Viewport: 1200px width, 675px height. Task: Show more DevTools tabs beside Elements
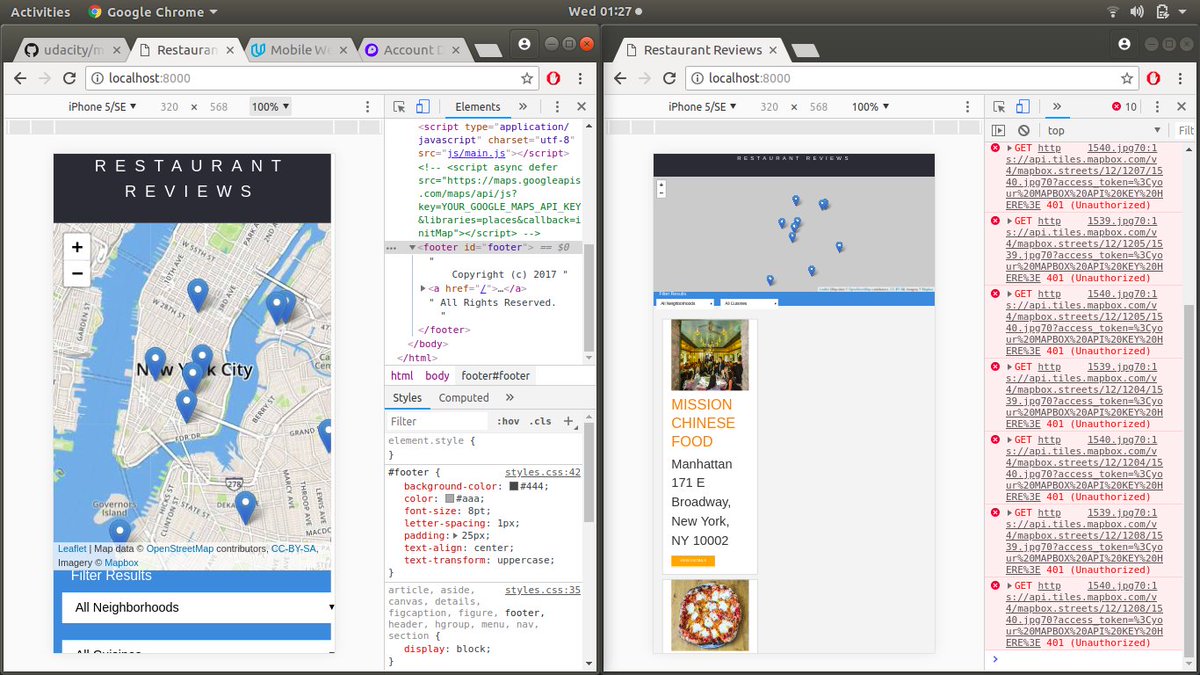point(522,106)
